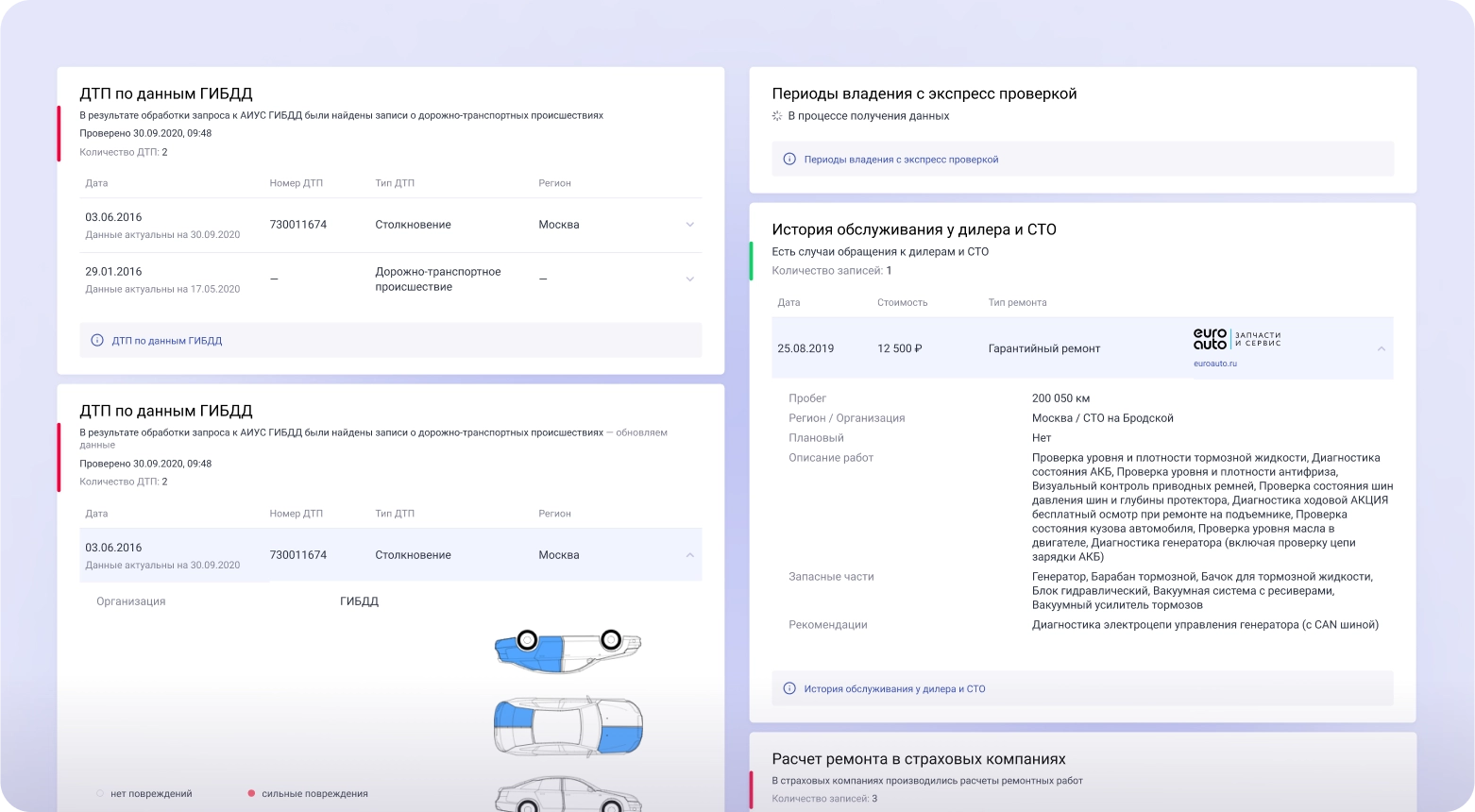Click the top-view car damage diagram
This screenshot has height=812, width=1475.
[x=566, y=651]
